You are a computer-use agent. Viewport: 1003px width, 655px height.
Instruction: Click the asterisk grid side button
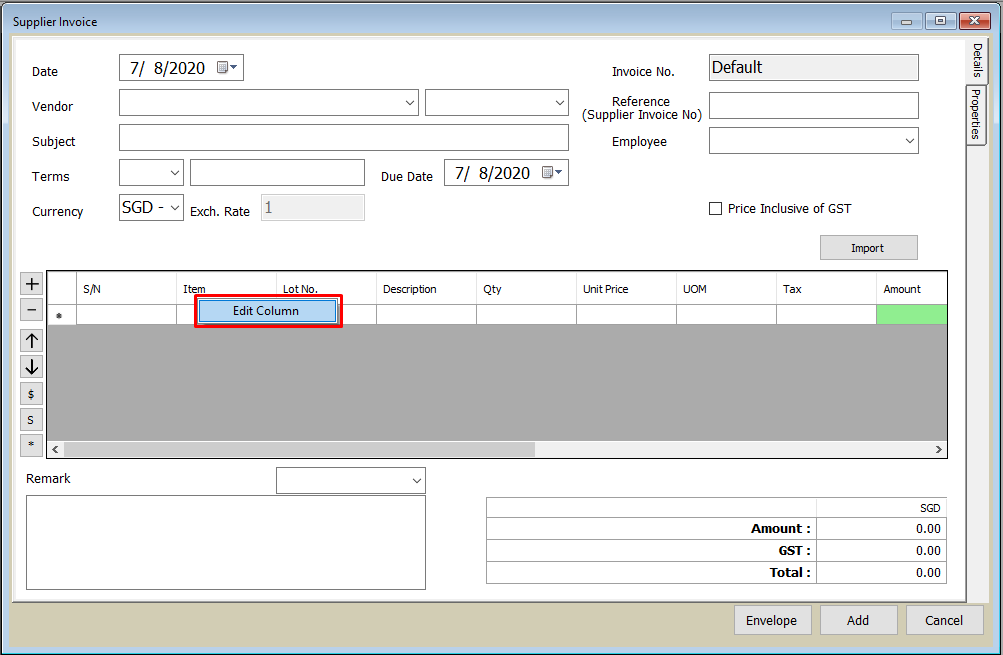[x=31, y=445]
